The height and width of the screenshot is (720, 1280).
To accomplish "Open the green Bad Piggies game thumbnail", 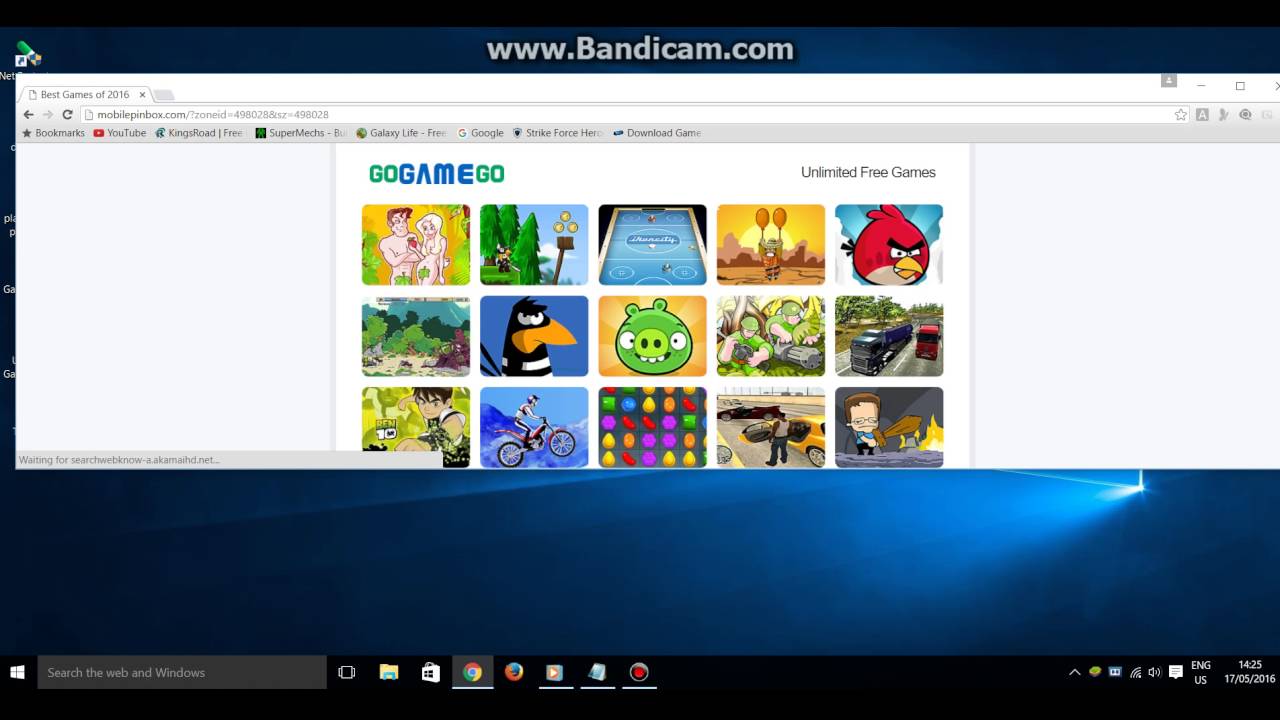I will coord(652,336).
